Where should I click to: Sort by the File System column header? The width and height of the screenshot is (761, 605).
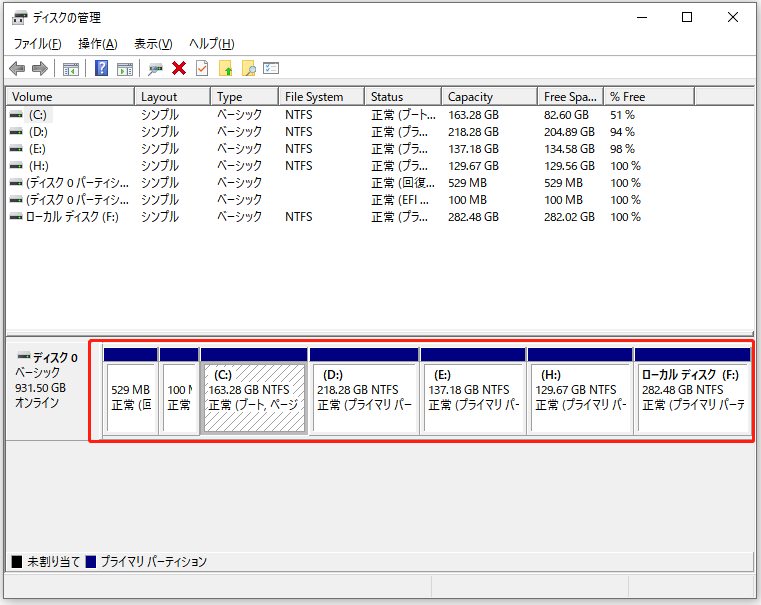[x=321, y=97]
